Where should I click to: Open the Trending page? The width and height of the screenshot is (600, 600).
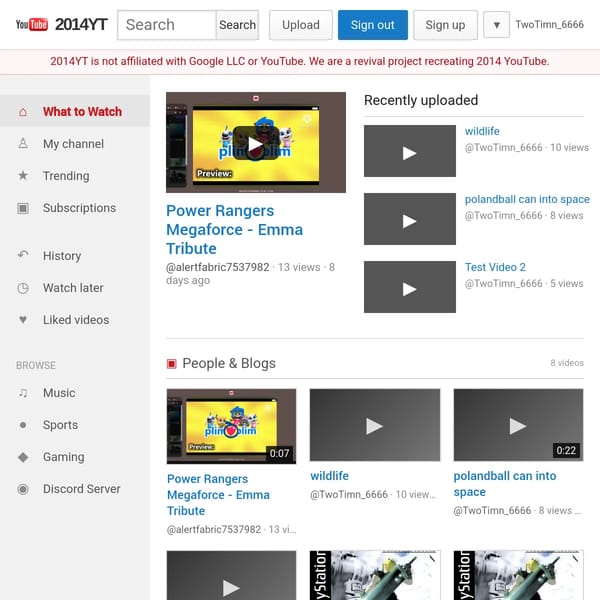(x=75, y=176)
